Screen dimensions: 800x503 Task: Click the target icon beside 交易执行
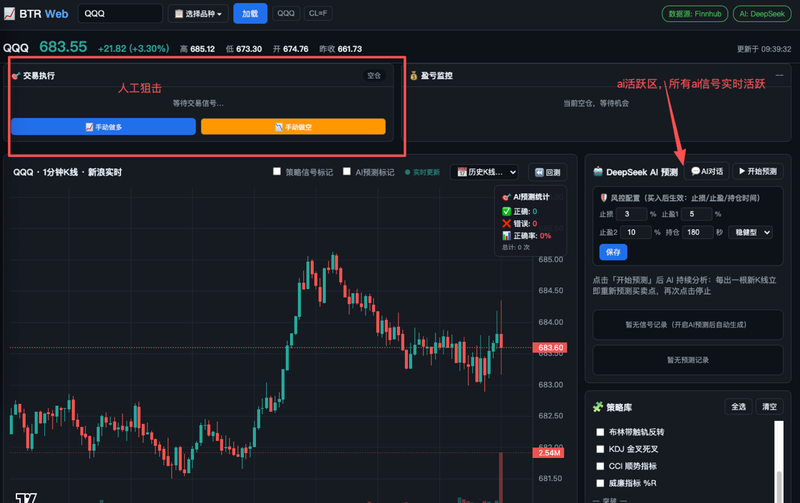pos(16,76)
